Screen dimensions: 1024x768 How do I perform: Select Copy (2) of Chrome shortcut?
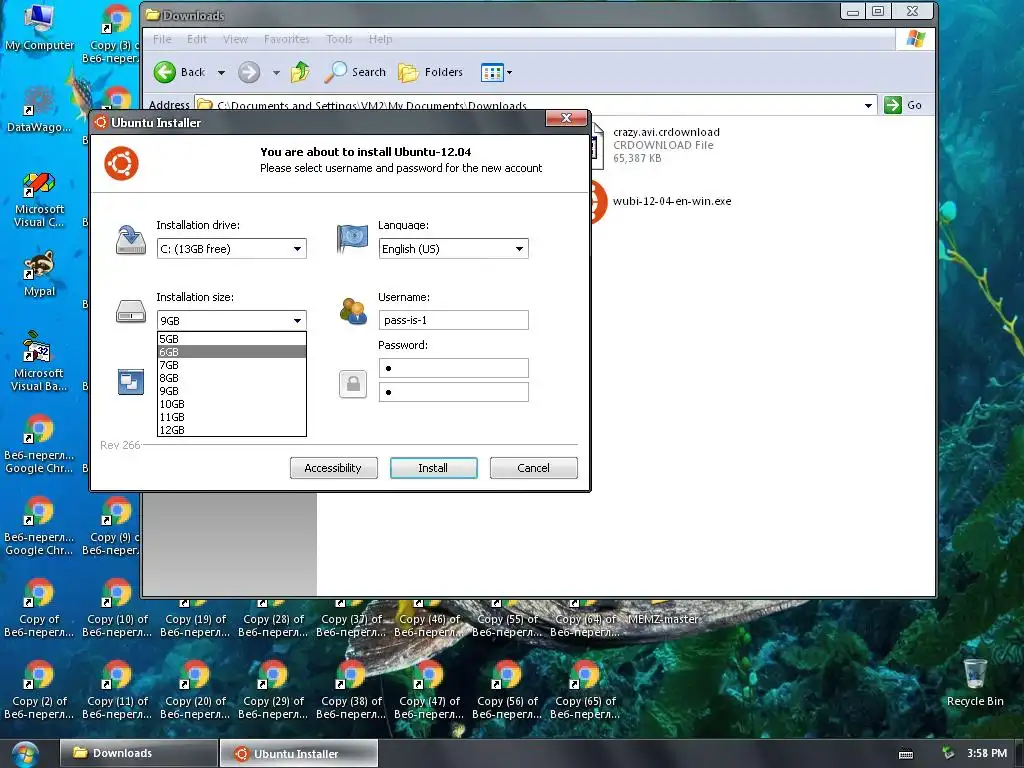coord(39,690)
